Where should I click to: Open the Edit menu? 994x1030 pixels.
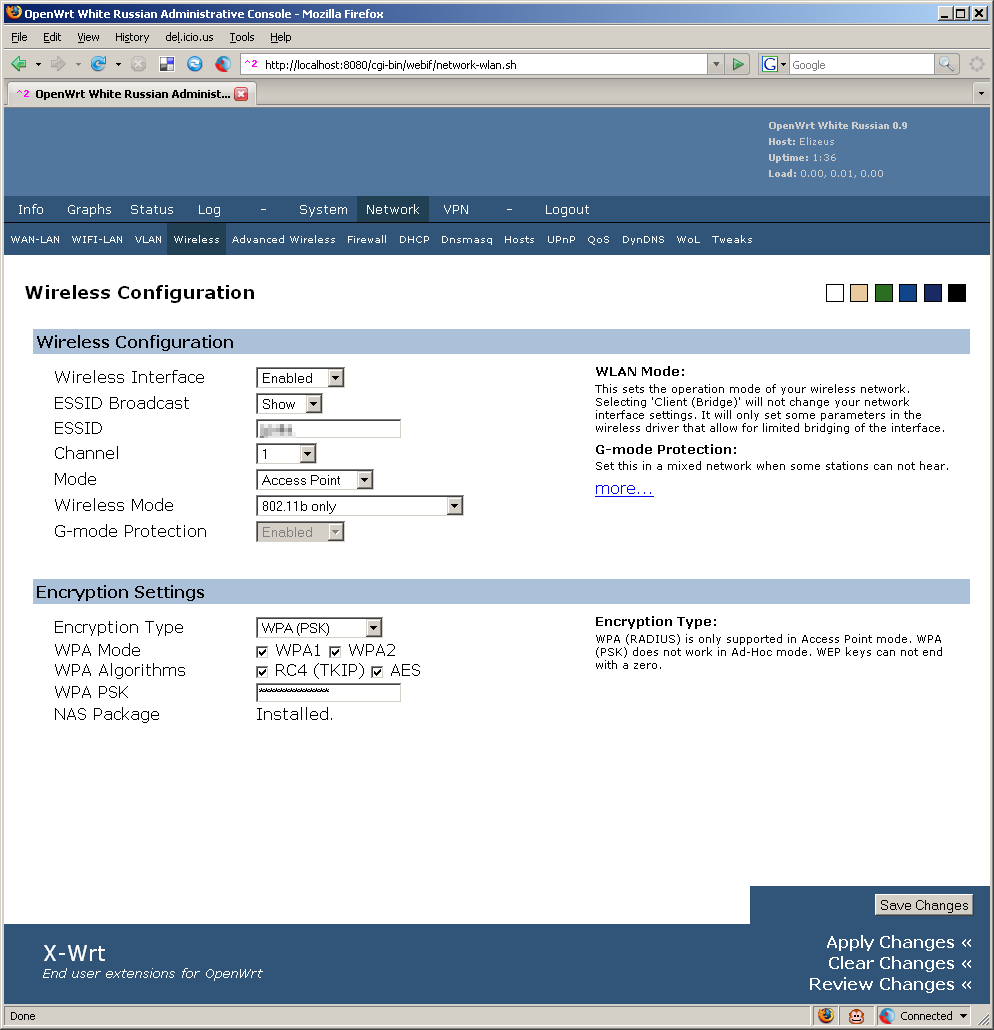[x=52, y=37]
